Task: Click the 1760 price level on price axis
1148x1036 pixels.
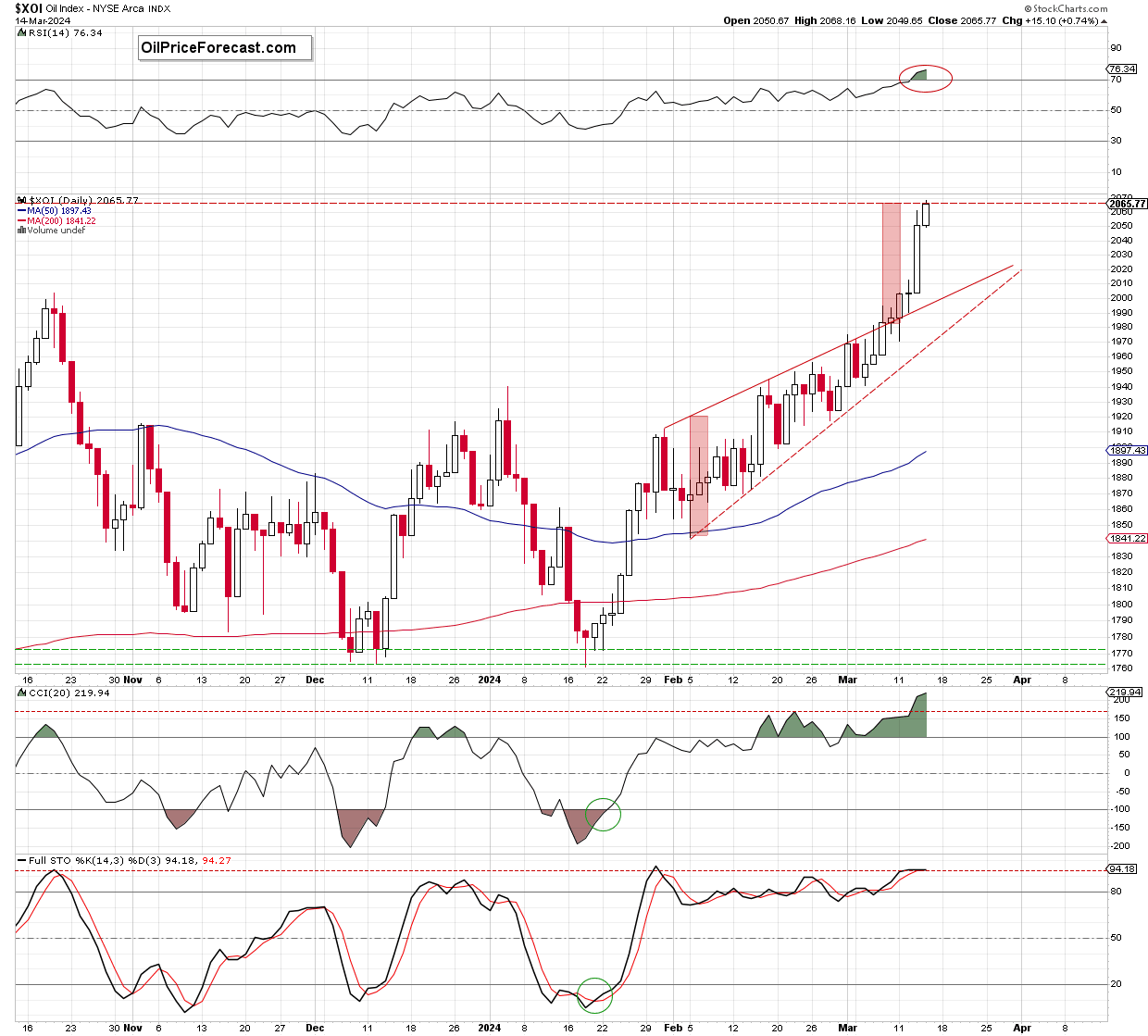Action: click(1120, 668)
